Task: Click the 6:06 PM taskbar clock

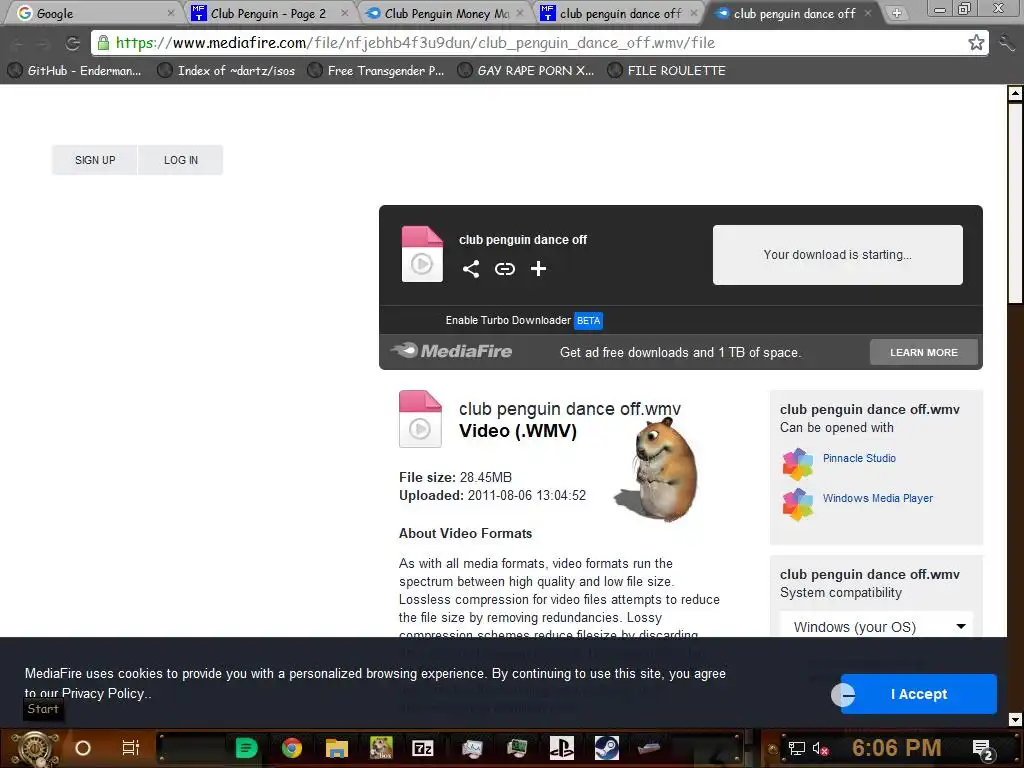Action: (896, 748)
